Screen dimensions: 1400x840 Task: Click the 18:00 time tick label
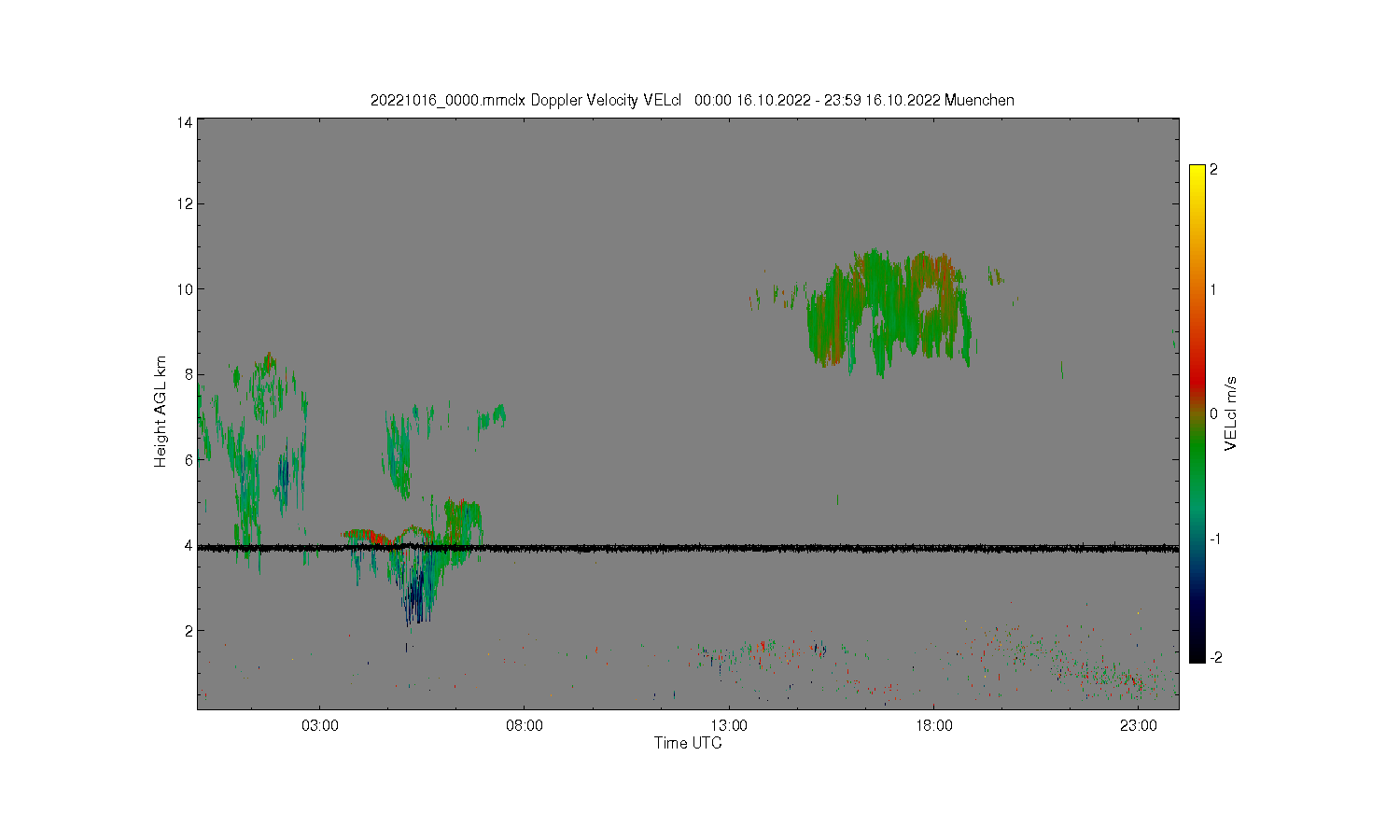coord(934,726)
